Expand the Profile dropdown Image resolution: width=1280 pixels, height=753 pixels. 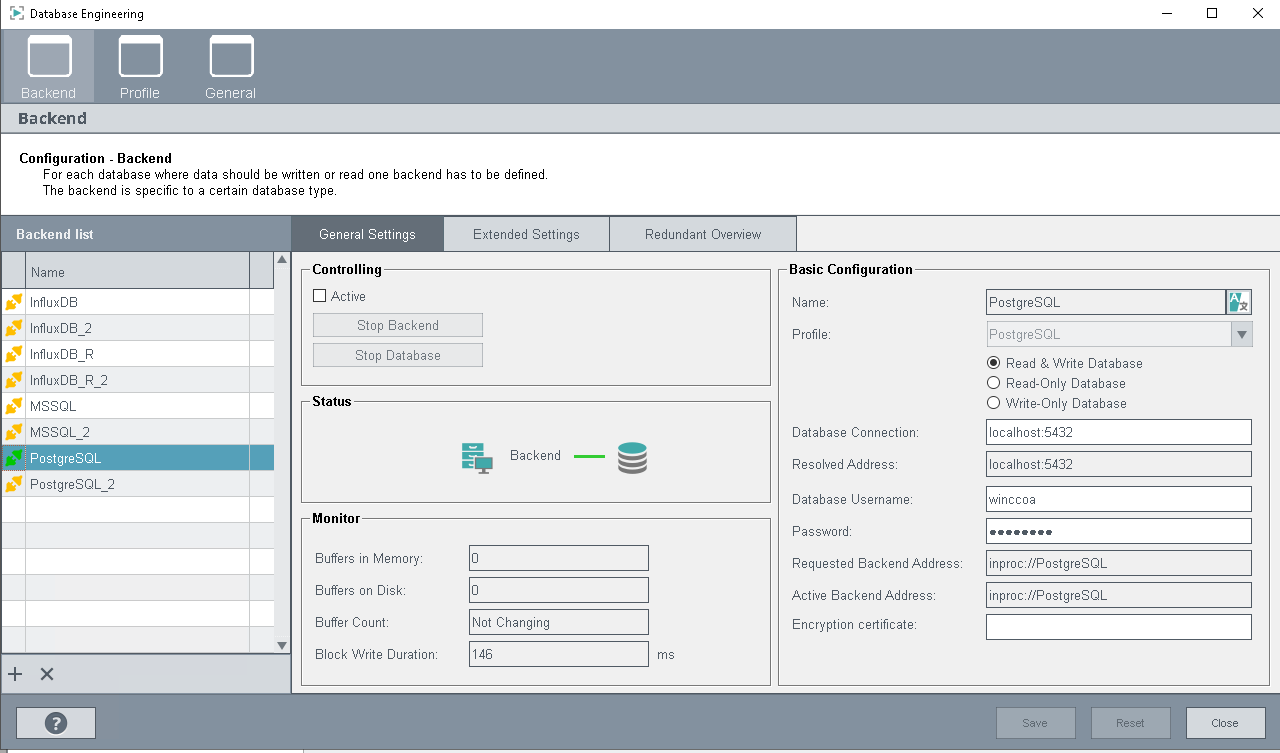pos(1241,335)
